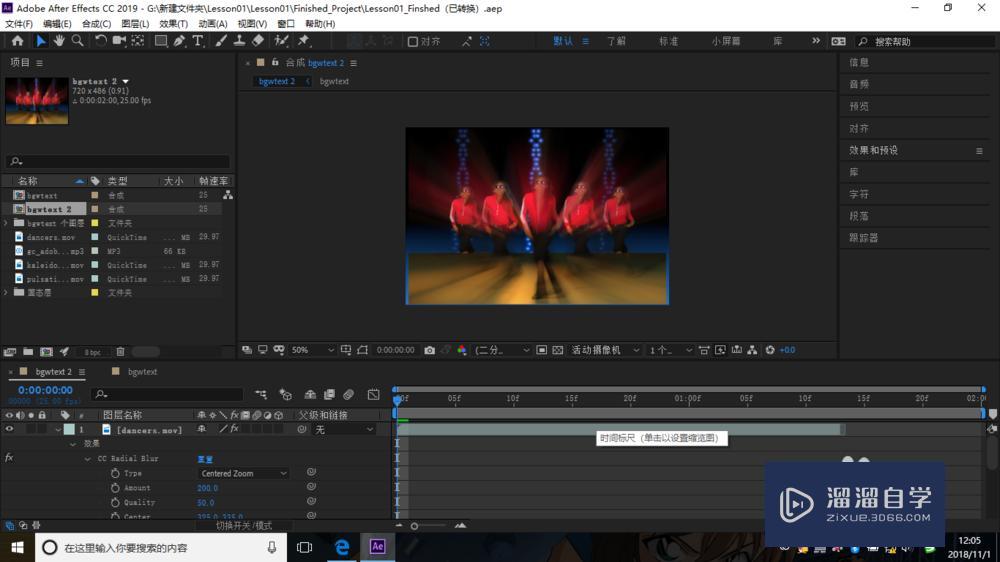Toggle the snapping 对齐 checkbox
This screenshot has width=1000, height=562.
pos(413,41)
